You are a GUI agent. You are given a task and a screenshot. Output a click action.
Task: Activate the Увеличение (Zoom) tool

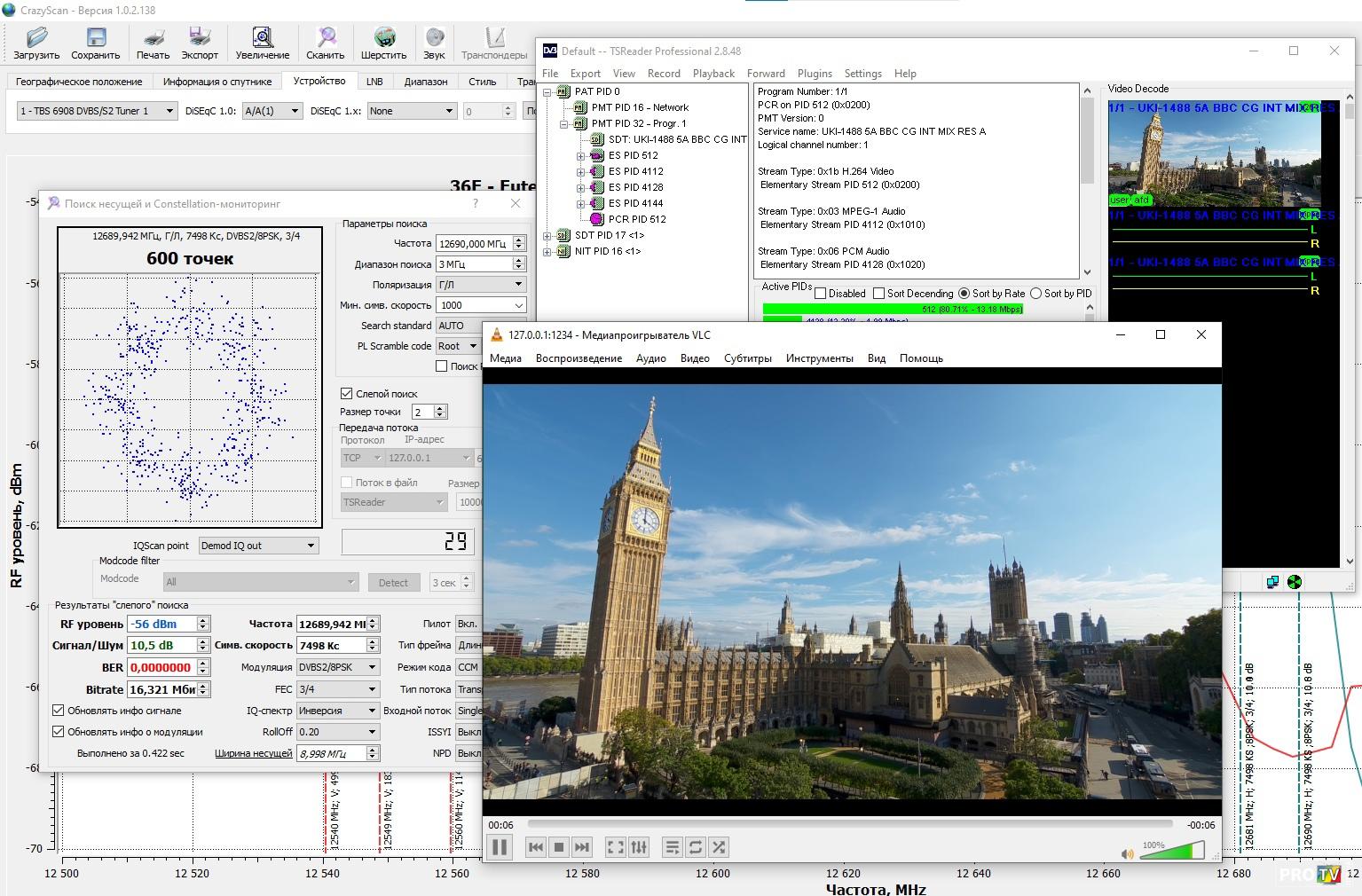click(x=262, y=42)
